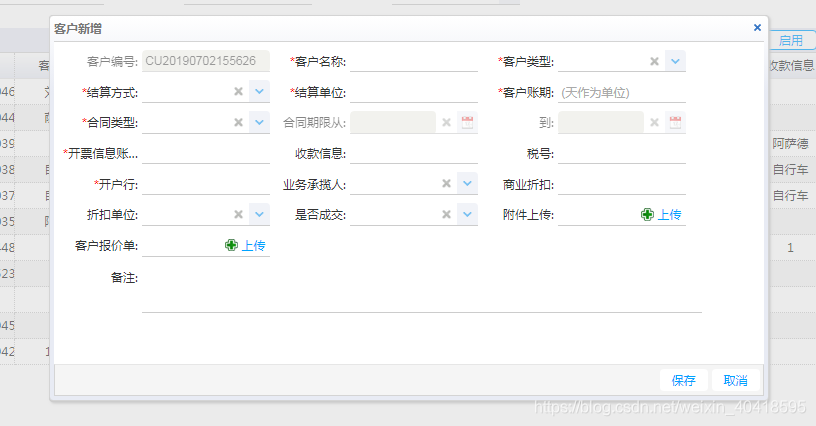Clear the 结算方式 field using X icon
Viewport: 816px width, 426px height.
click(x=238, y=92)
